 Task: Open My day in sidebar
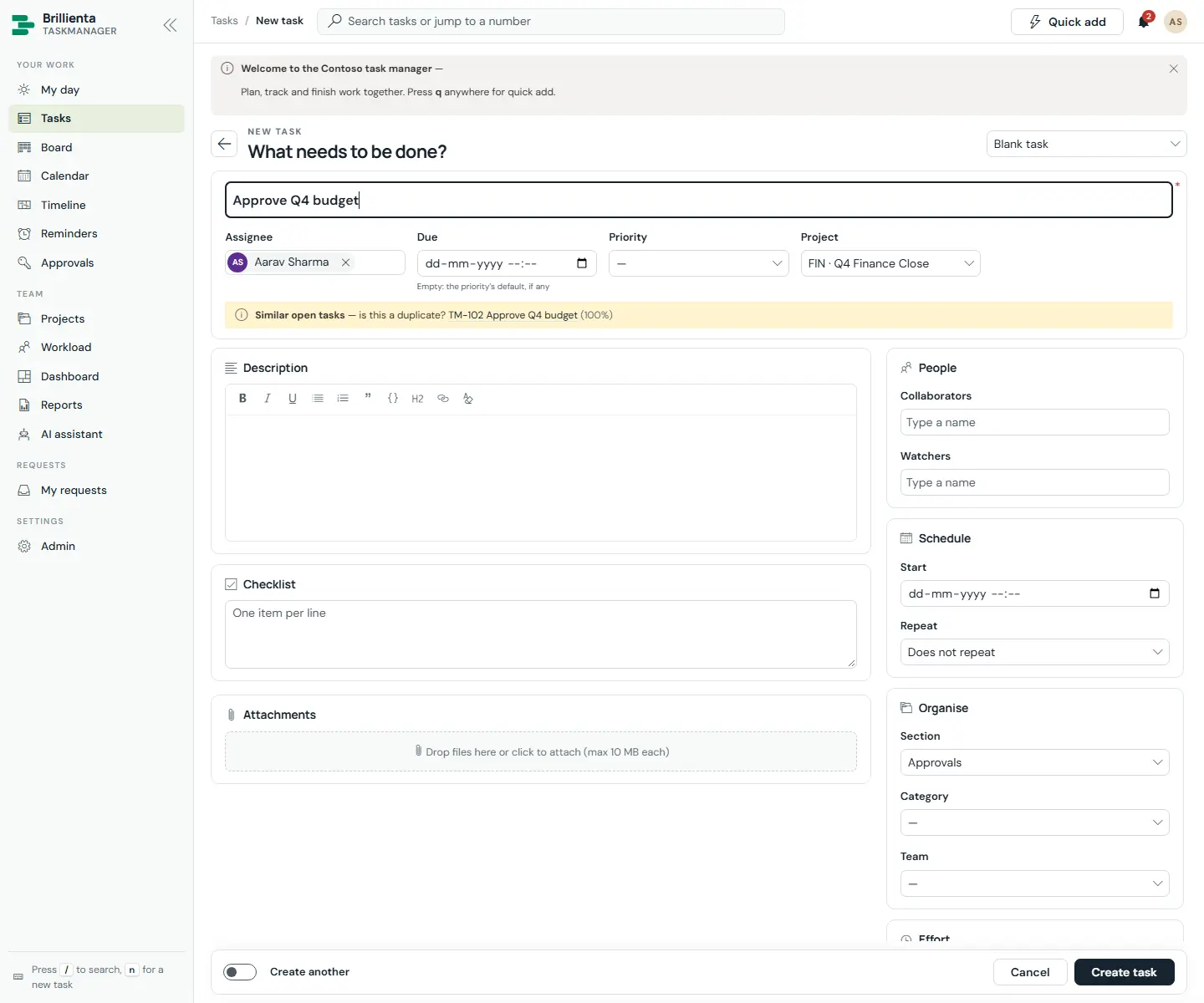click(96, 89)
